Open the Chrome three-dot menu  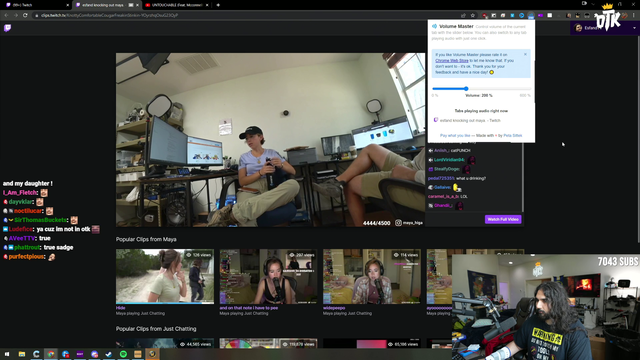[634, 16]
